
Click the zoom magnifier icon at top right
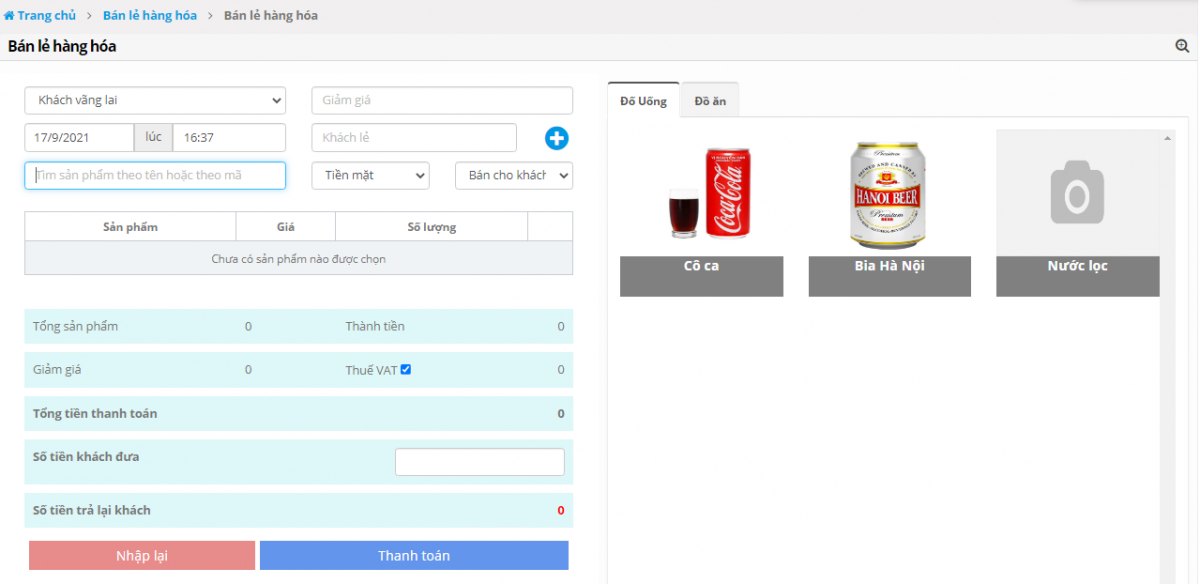click(1182, 46)
